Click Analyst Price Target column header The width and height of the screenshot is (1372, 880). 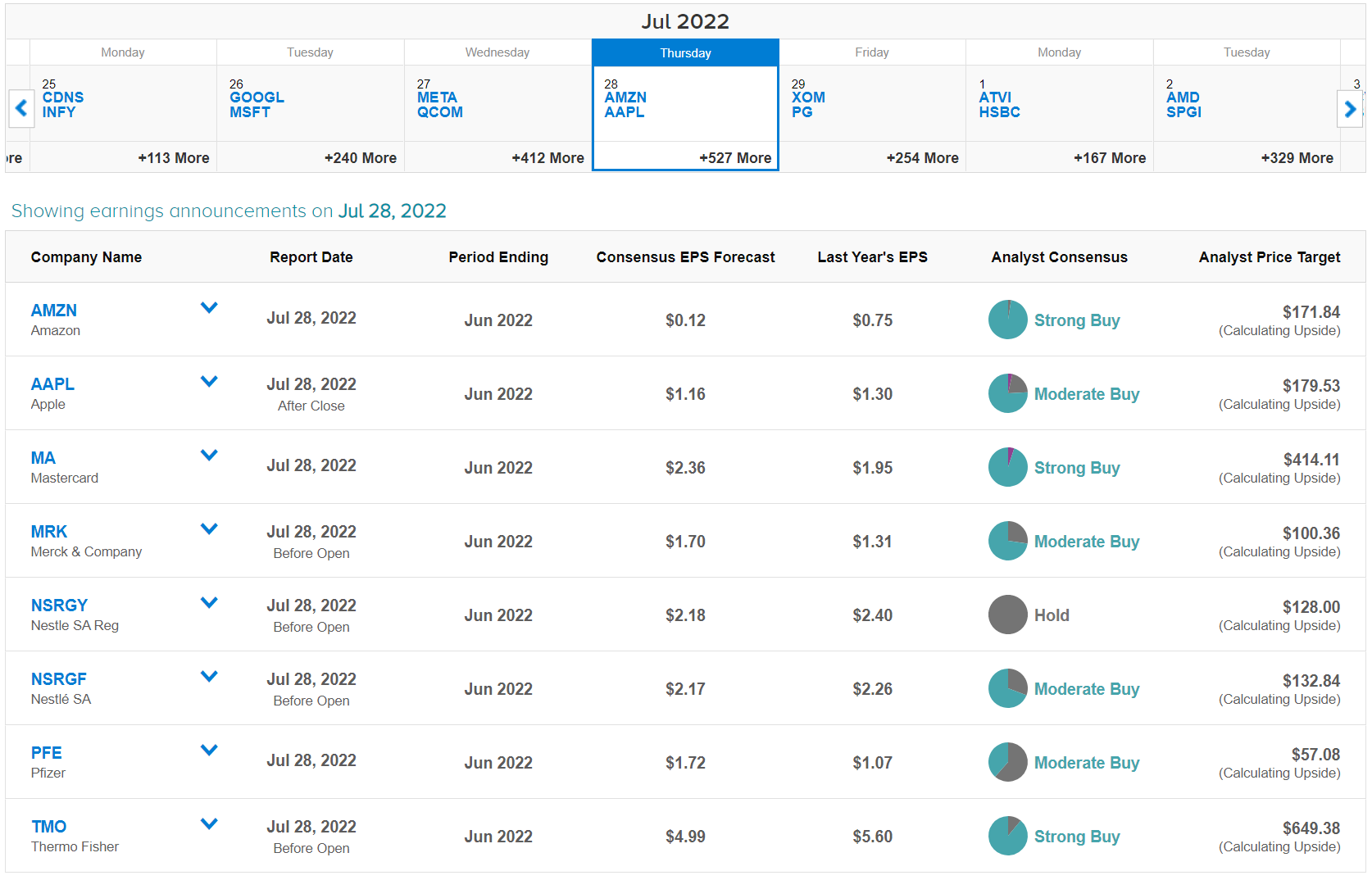pos(1270,257)
